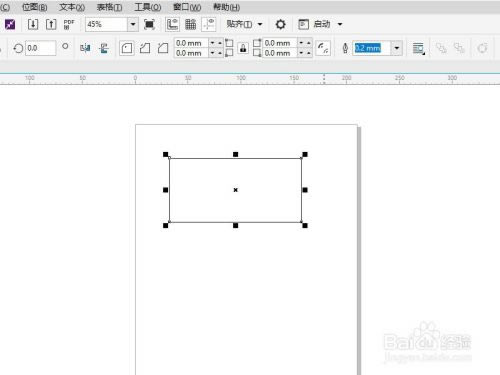This screenshot has width=500, height=375.
Task: Click the rotation angle input field
Action: (41, 48)
